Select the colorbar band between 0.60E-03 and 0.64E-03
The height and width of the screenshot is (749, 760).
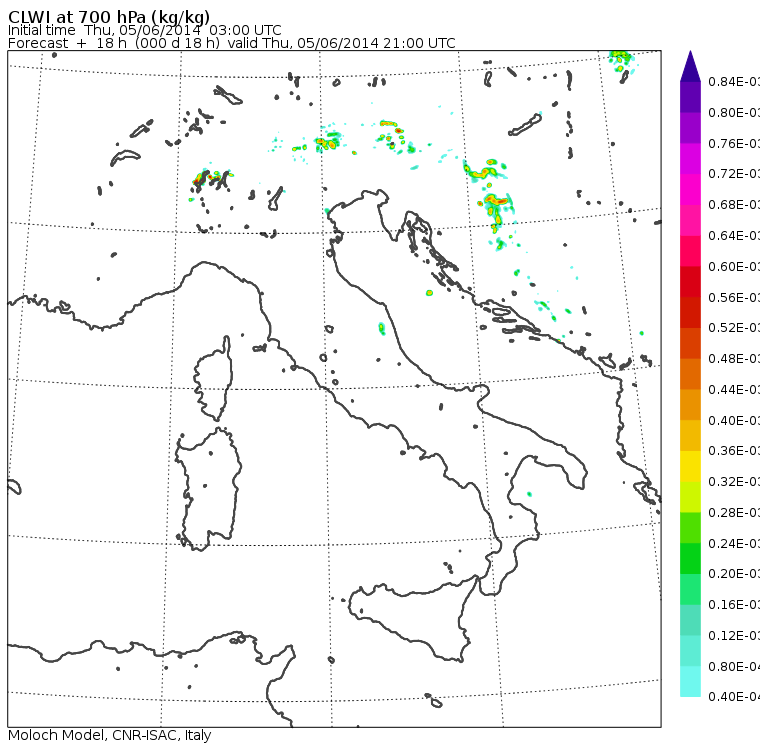tap(690, 251)
